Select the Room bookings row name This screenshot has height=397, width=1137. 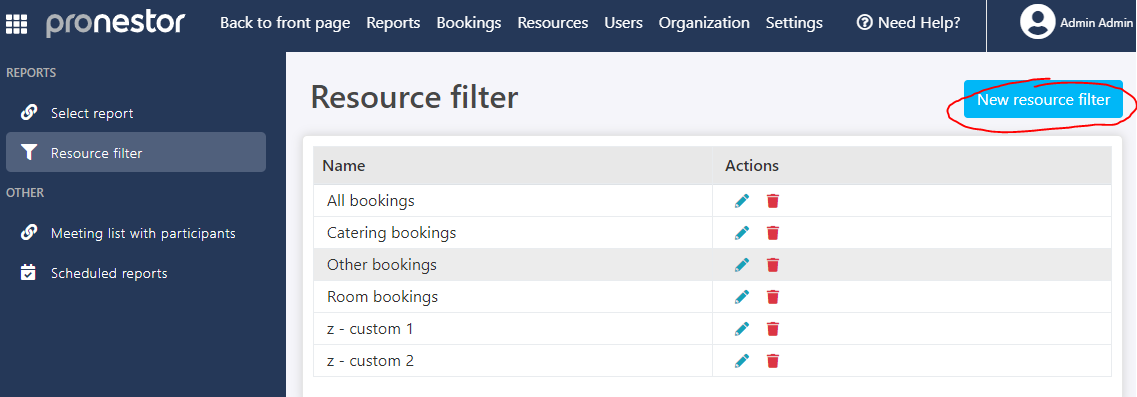point(383,297)
